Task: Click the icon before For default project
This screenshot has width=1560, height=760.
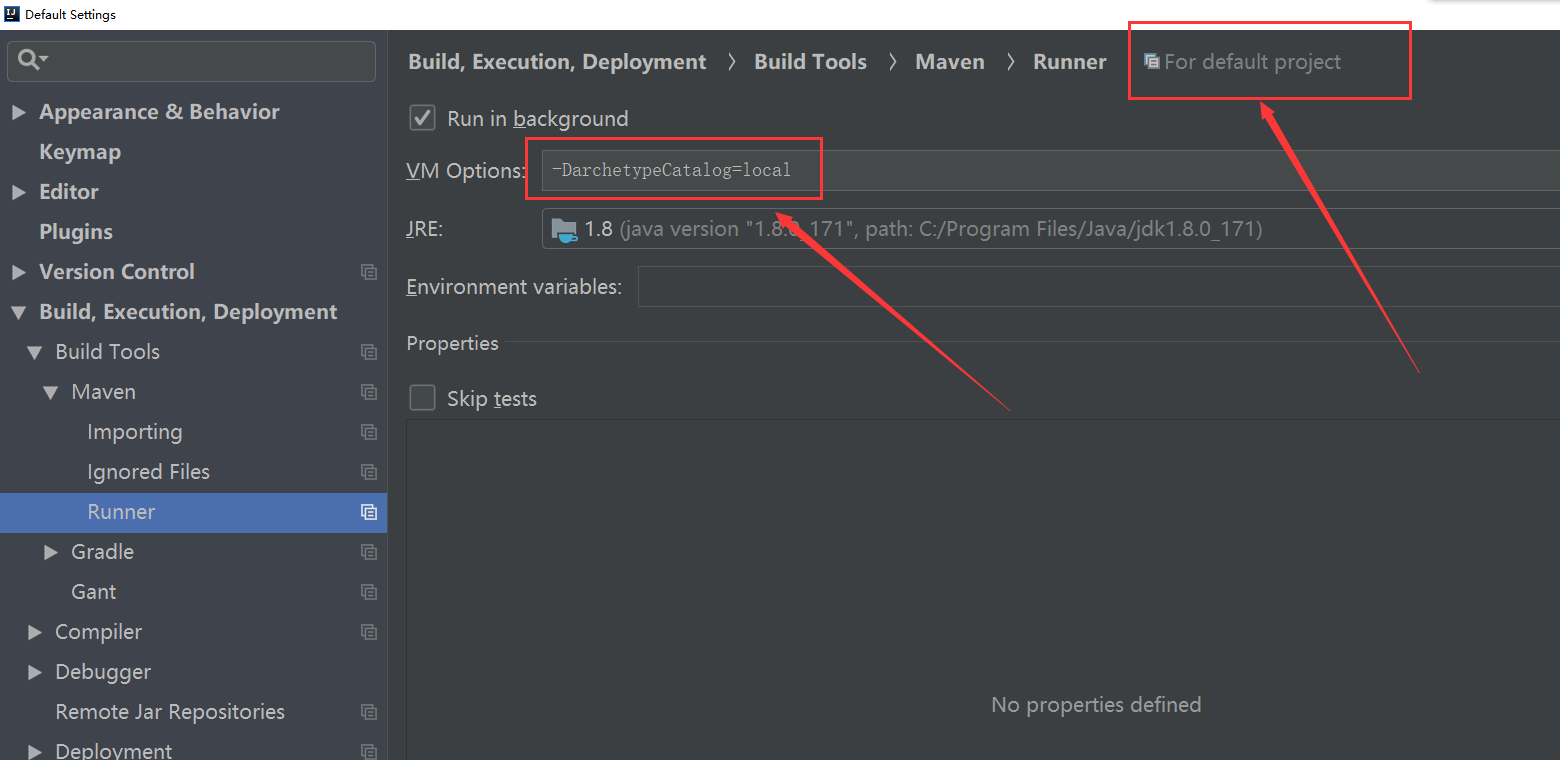Action: 1152,62
